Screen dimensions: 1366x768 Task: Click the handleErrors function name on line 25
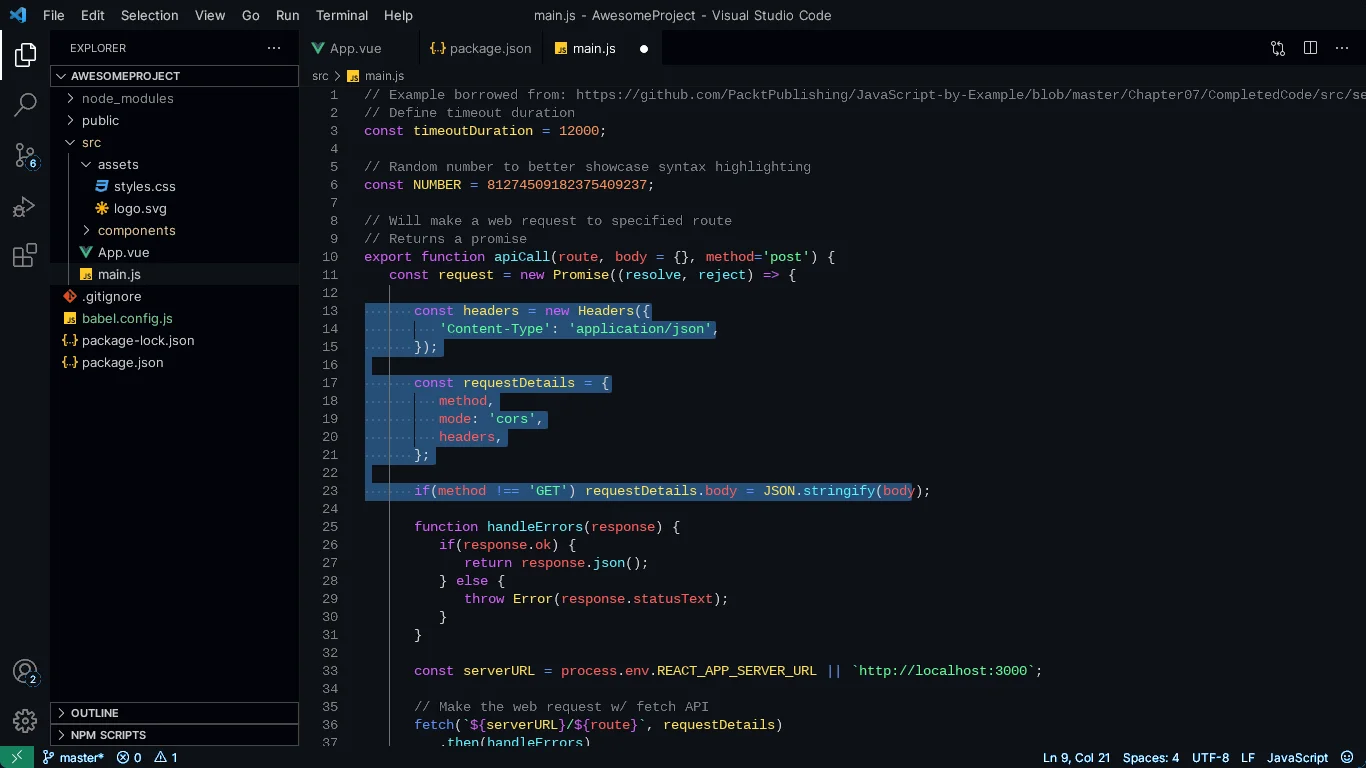tap(535, 527)
